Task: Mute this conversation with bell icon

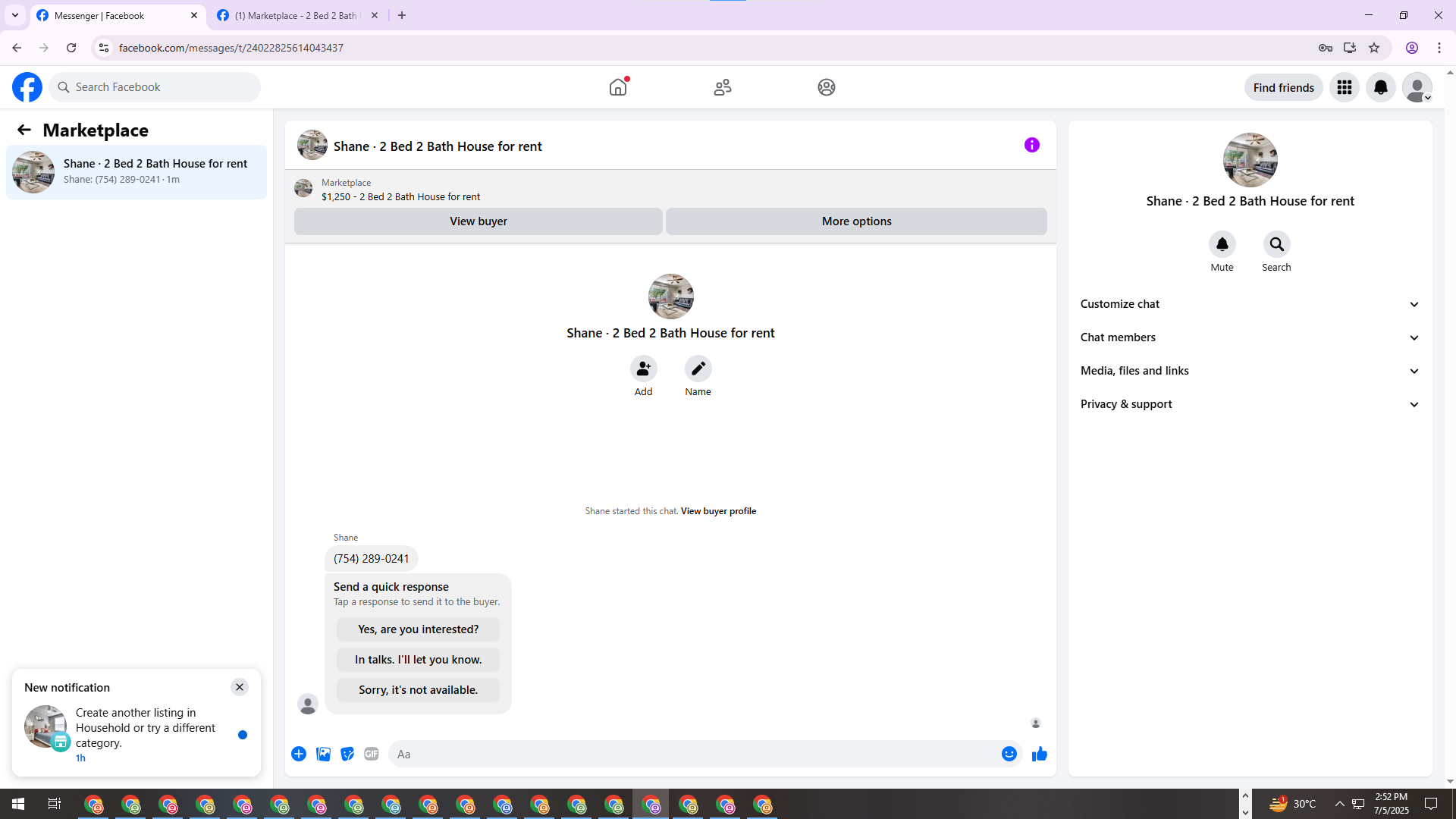Action: (1222, 244)
